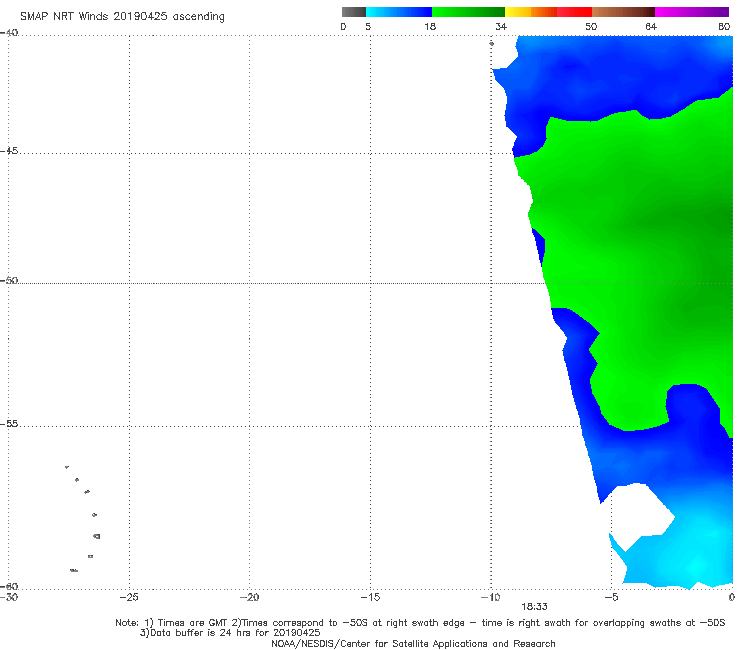
Task: Click the gray 0-5 segment of the colorbar
Action: click(x=354, y=12)
